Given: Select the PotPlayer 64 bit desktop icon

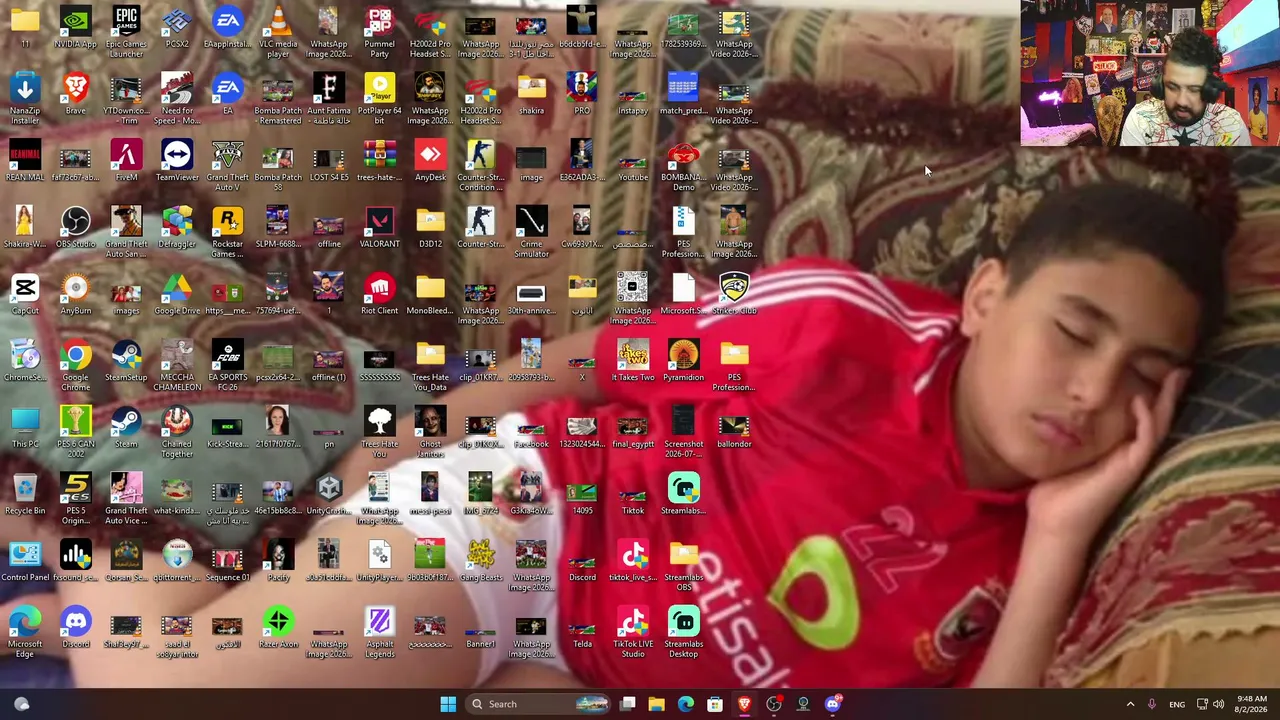Looking at the screenshot, I should click(x=379, y=99).
